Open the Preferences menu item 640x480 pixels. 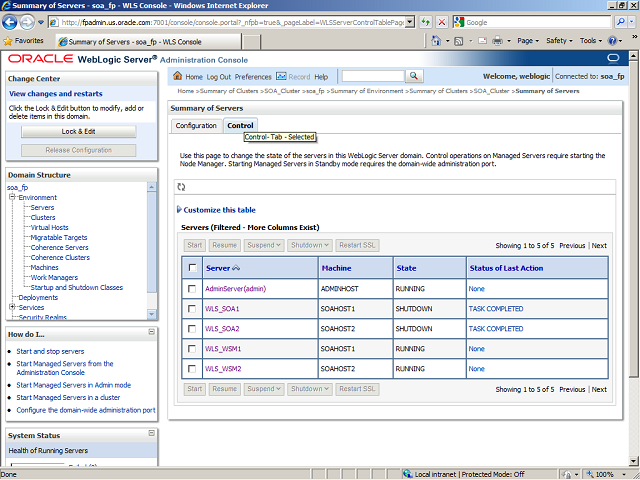pyautogui.click(x=253, y=76)
